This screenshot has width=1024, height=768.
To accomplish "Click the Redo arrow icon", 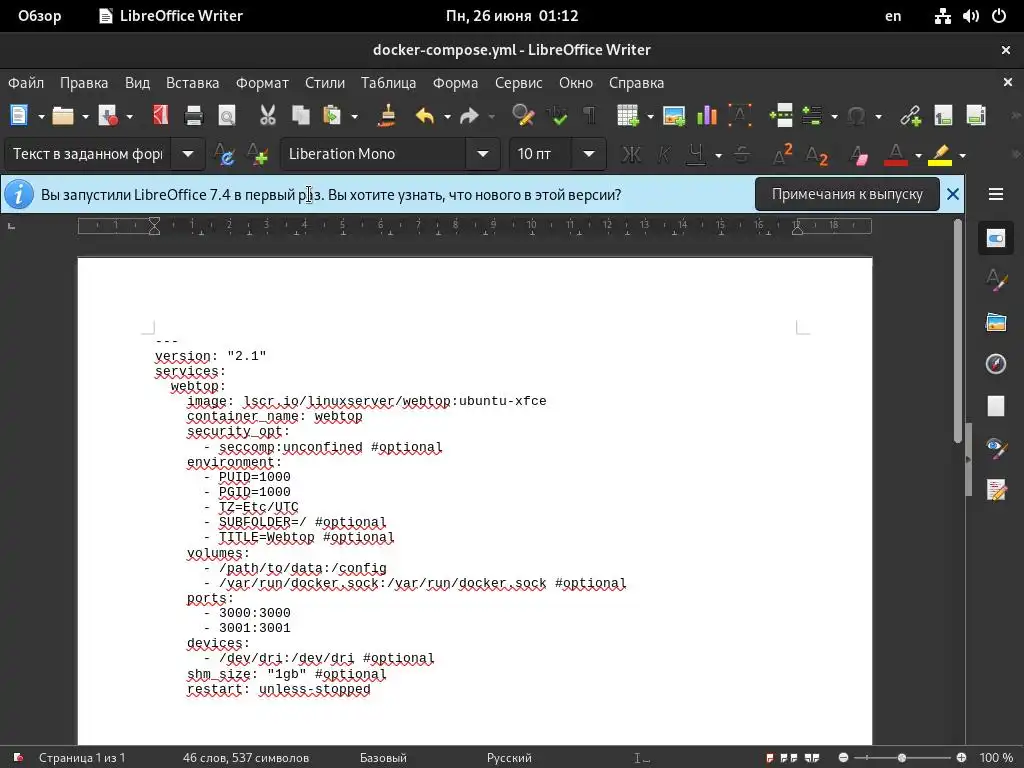I will [x=469, y=116].
